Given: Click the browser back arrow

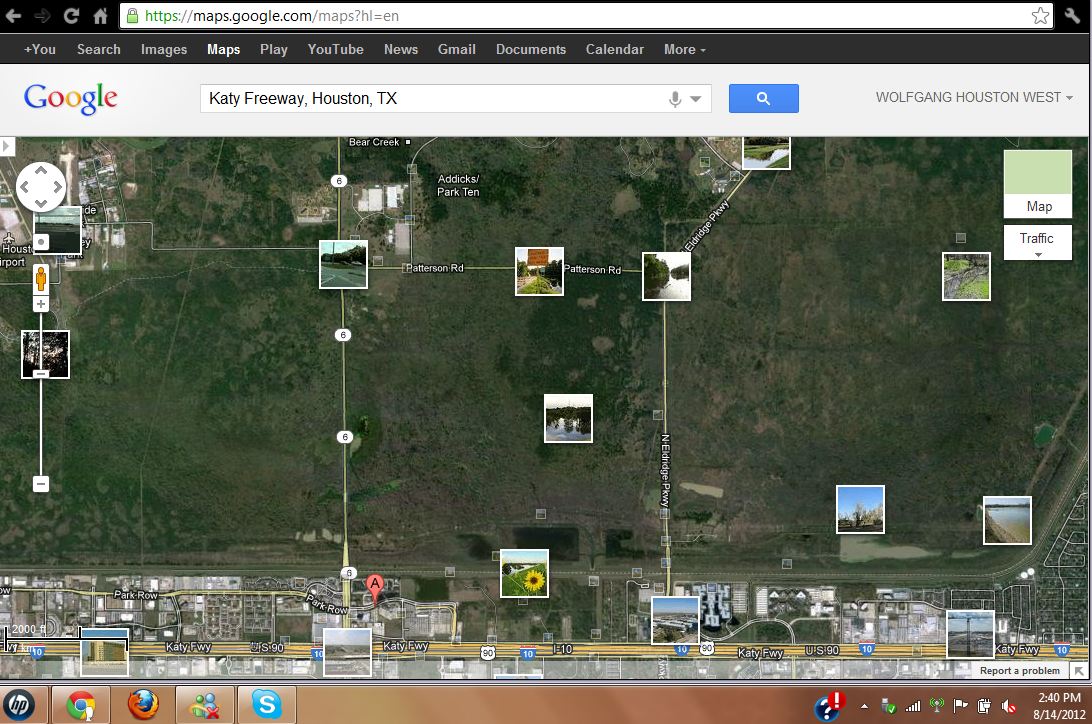Looking at the screenshot, I should point(13,15).
